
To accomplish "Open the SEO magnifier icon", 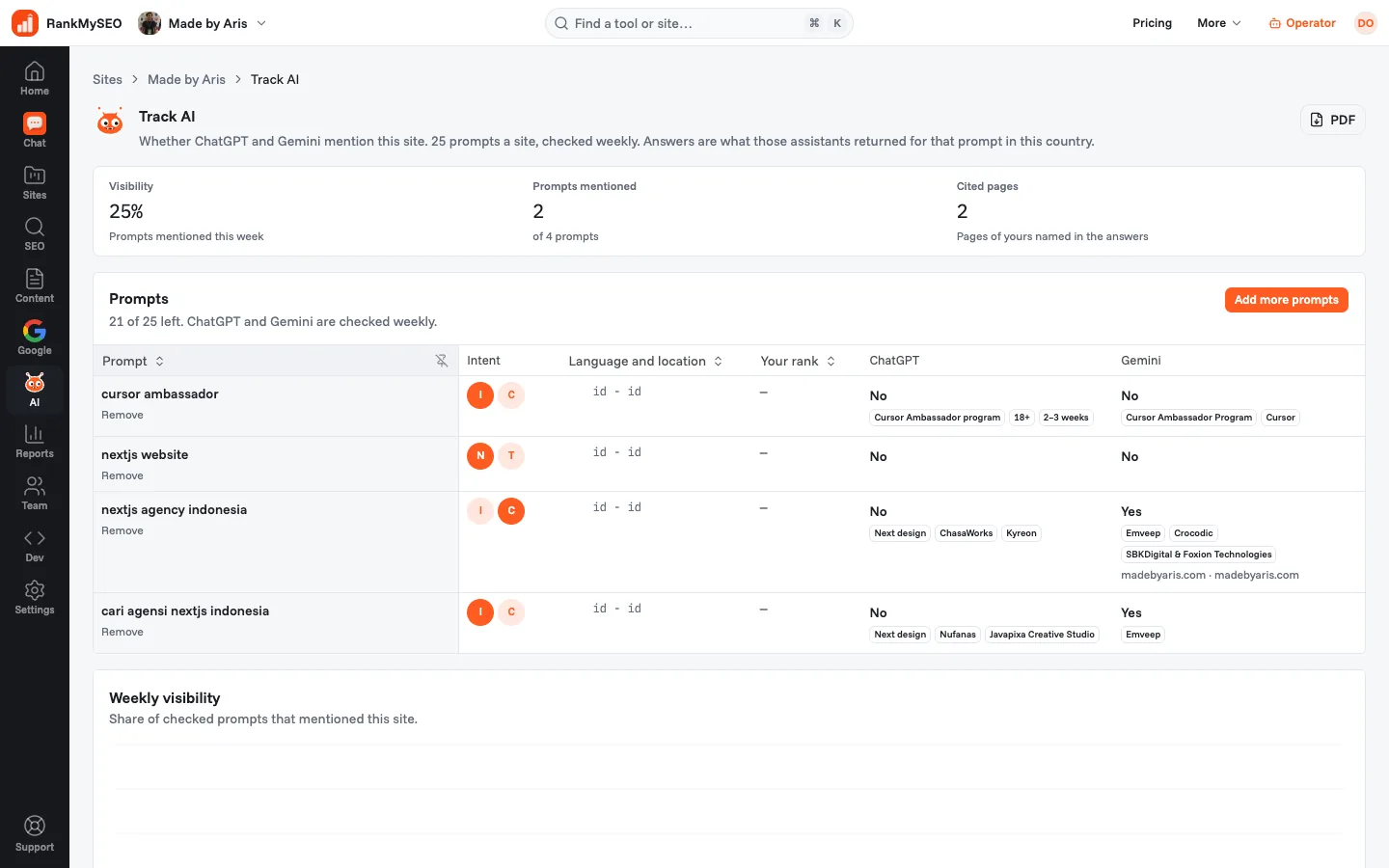I will click(x=35, y=233).
